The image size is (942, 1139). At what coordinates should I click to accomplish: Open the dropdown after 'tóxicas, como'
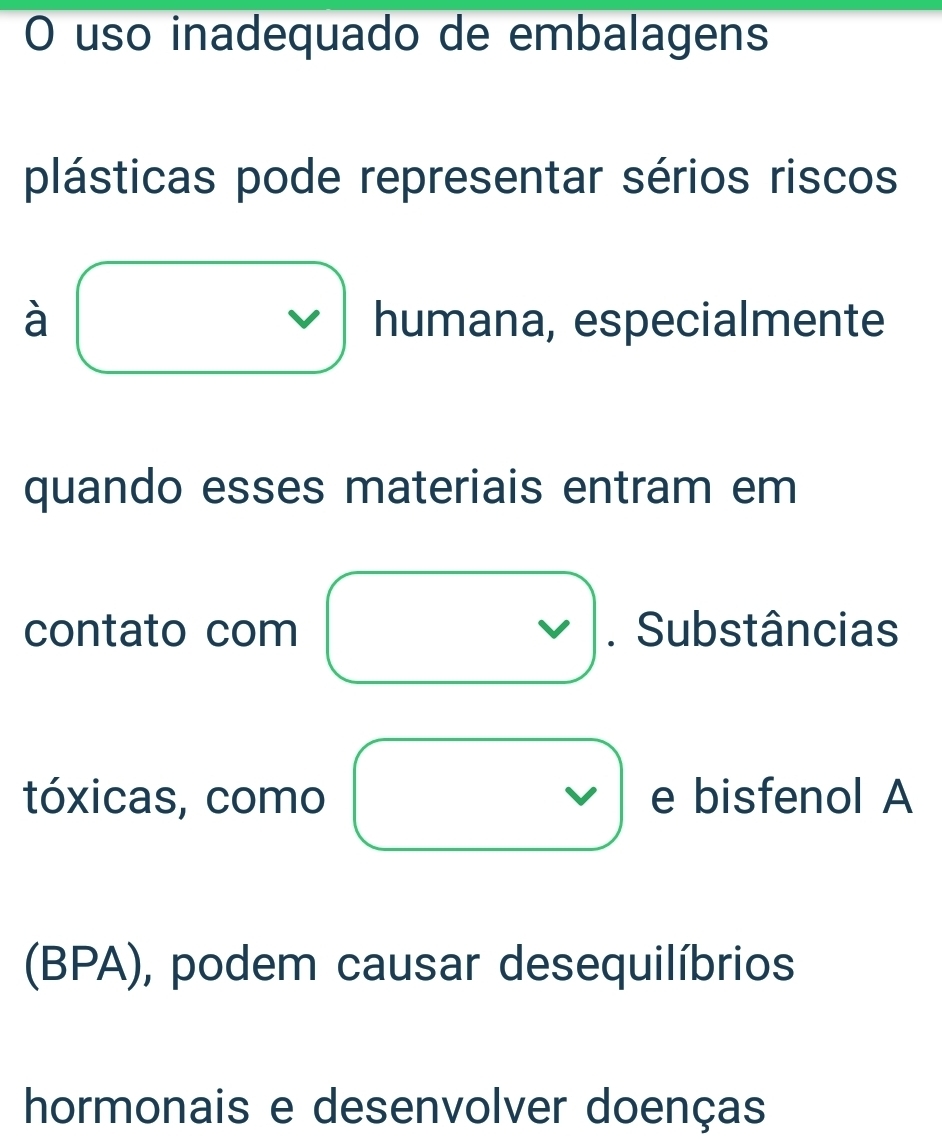[488, 795]
